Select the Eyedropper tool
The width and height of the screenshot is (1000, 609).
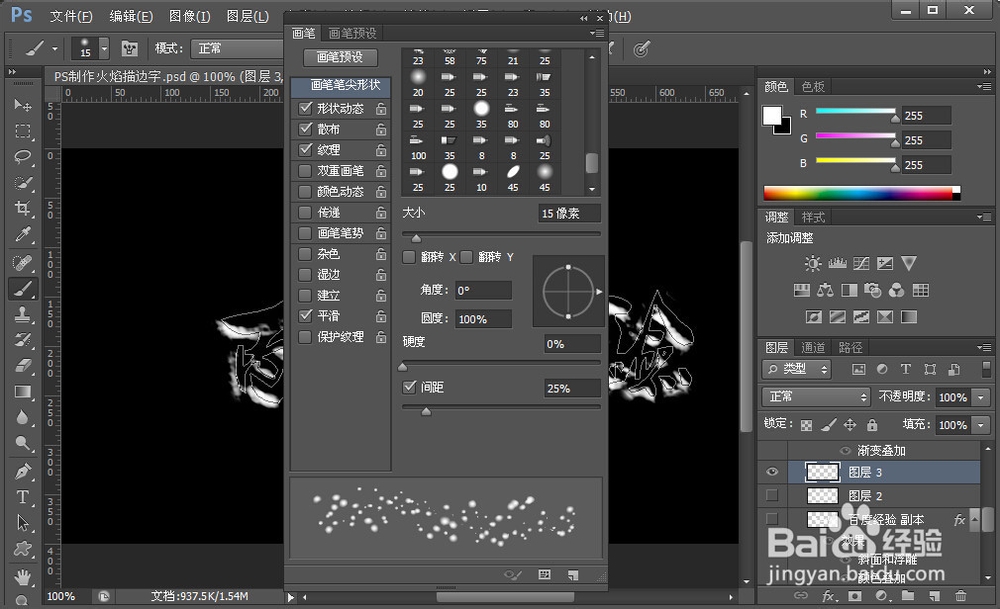[x=23, y=235]
